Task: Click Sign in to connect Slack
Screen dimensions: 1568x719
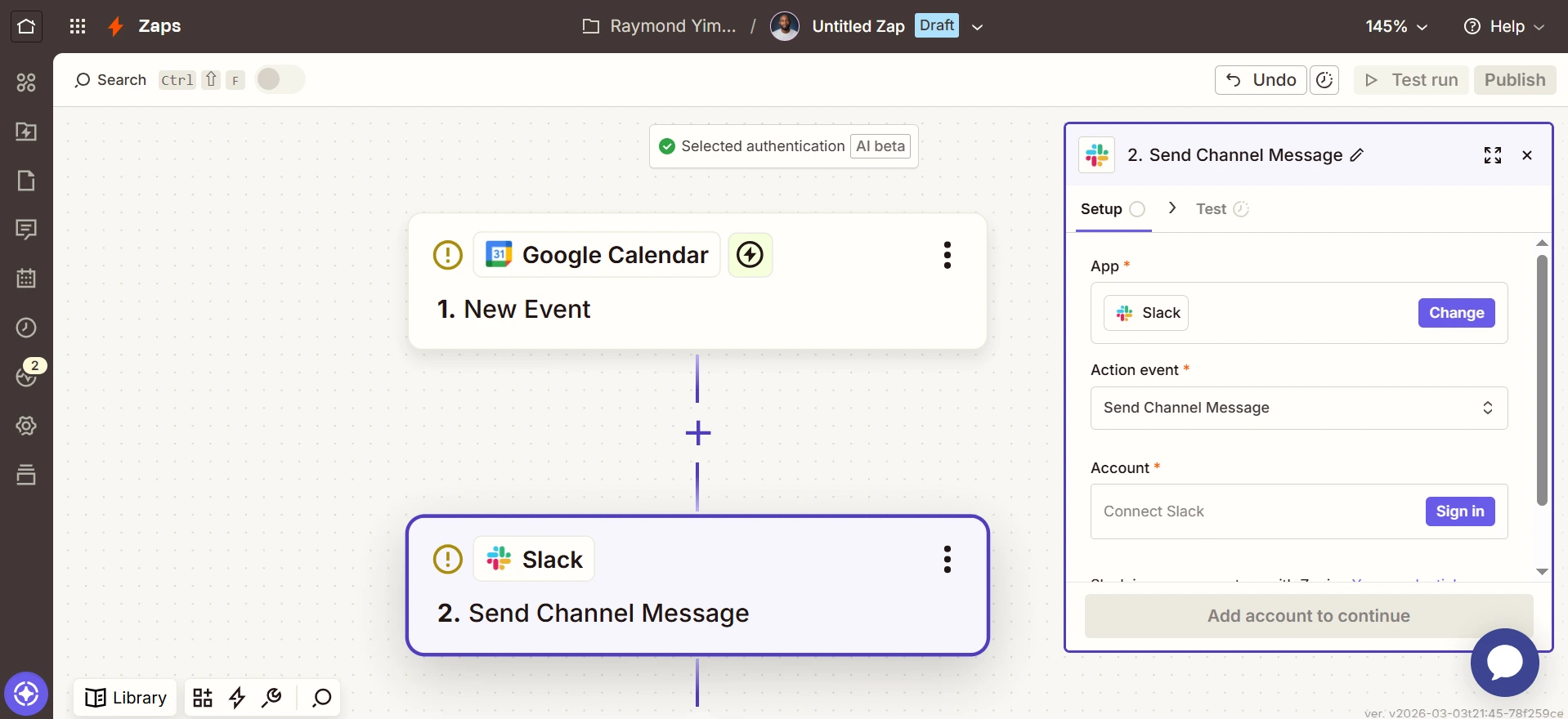Action: click(x=1459, y=511)
